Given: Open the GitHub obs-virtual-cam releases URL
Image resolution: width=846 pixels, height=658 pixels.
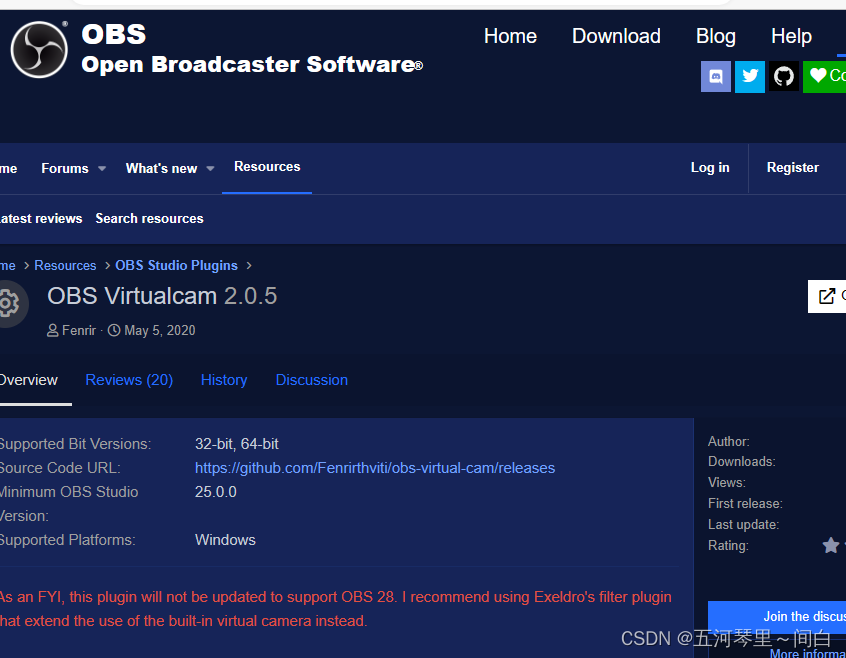Looking at the screenshot, I should (375, 468).
